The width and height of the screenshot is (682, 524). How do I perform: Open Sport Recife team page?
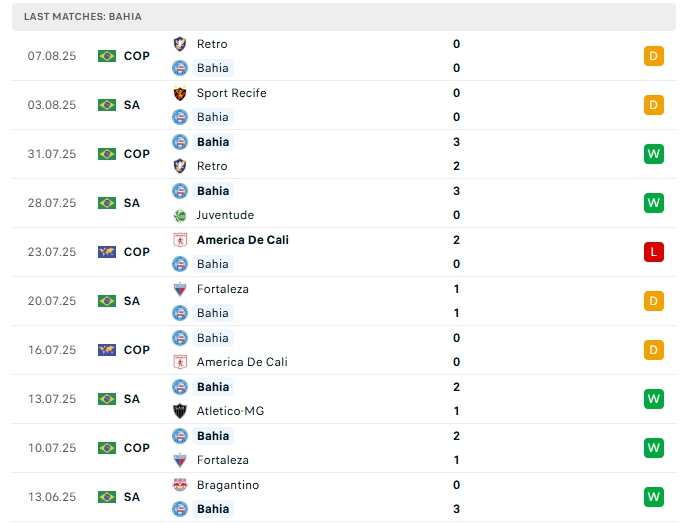pos(231,93)
